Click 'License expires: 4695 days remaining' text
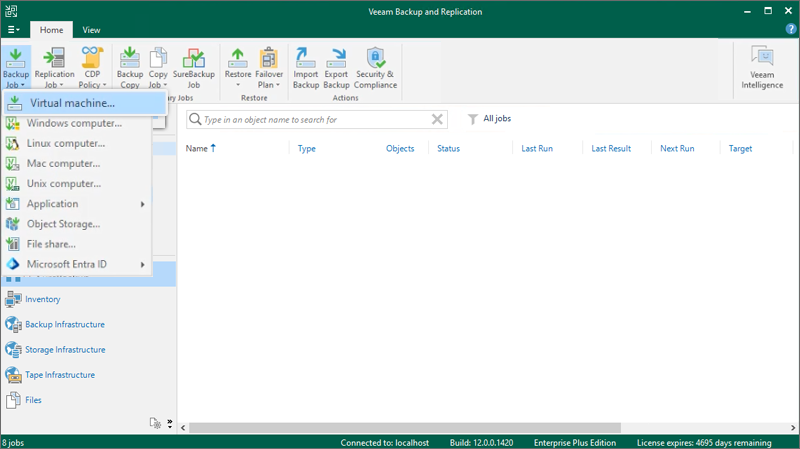Screen dimensions: 800x449 click(x=704, y=443)
